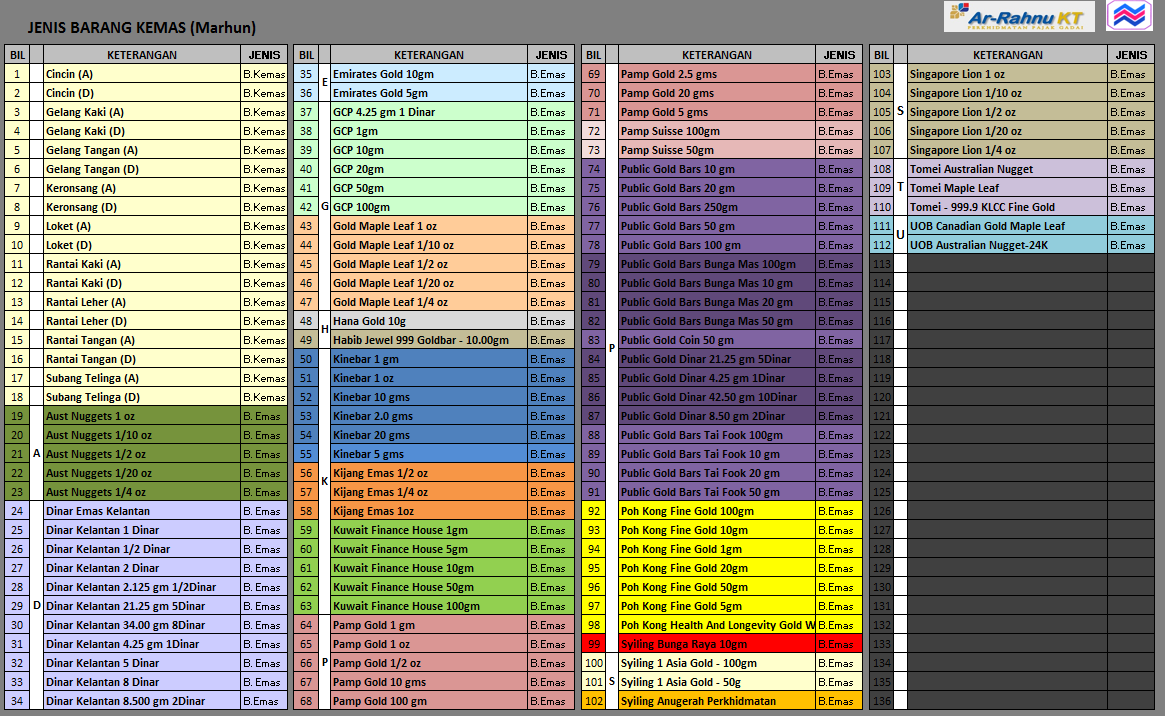Click BIL number 19 cell

(x=17, y=416)
